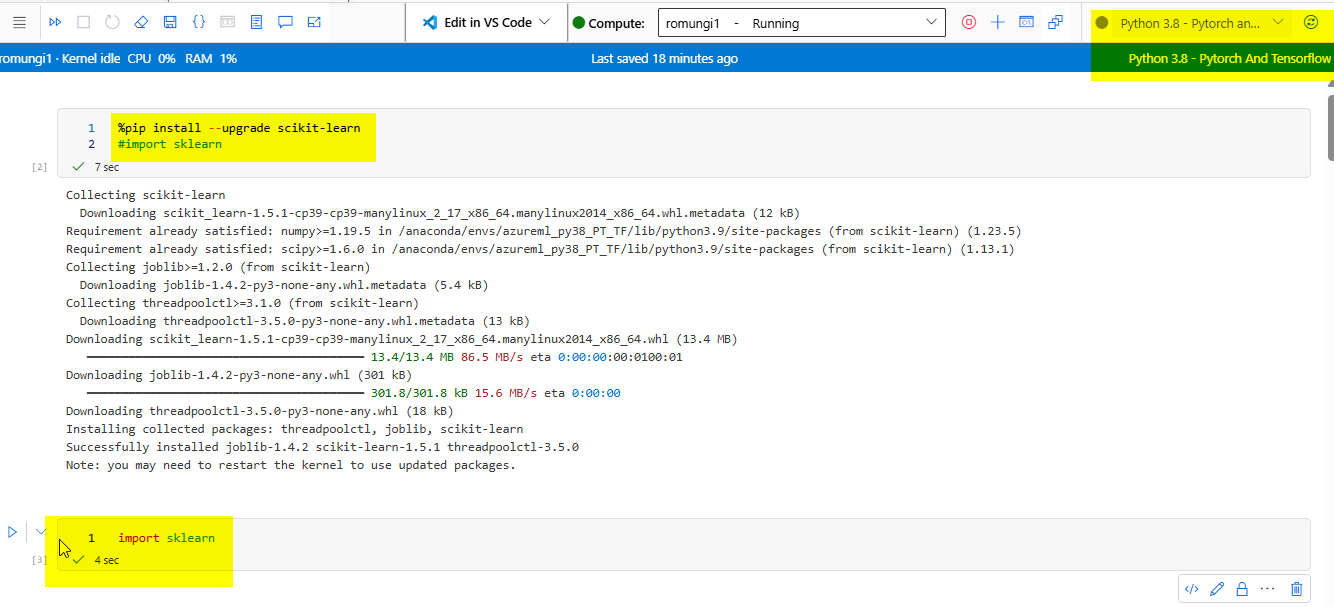The width and height of the screenshot is (1334, 607).
Task: Click the restart kernel note output line
Action: pos(290,465)
